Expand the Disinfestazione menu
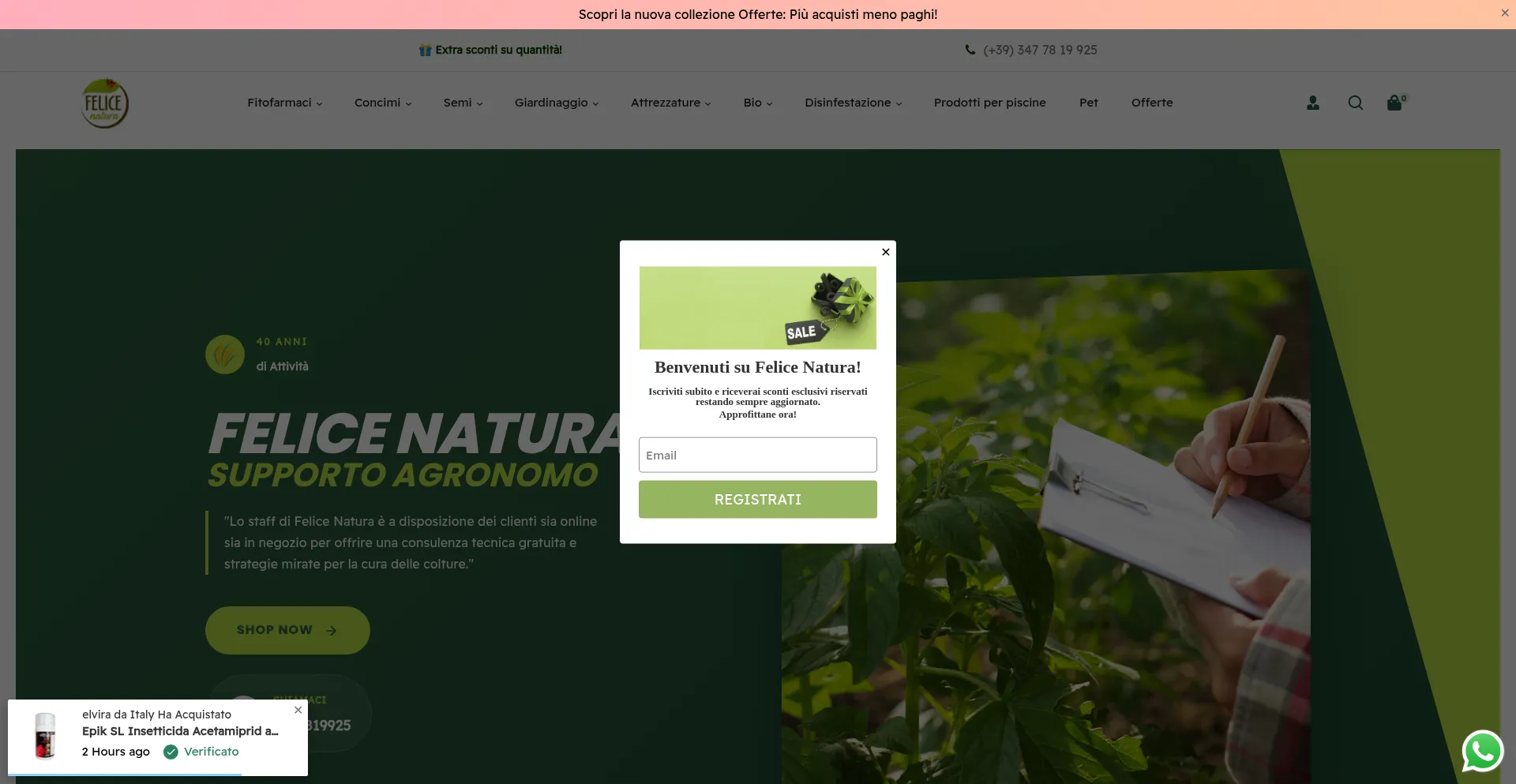1516x784 pixels. click(854, 103)
